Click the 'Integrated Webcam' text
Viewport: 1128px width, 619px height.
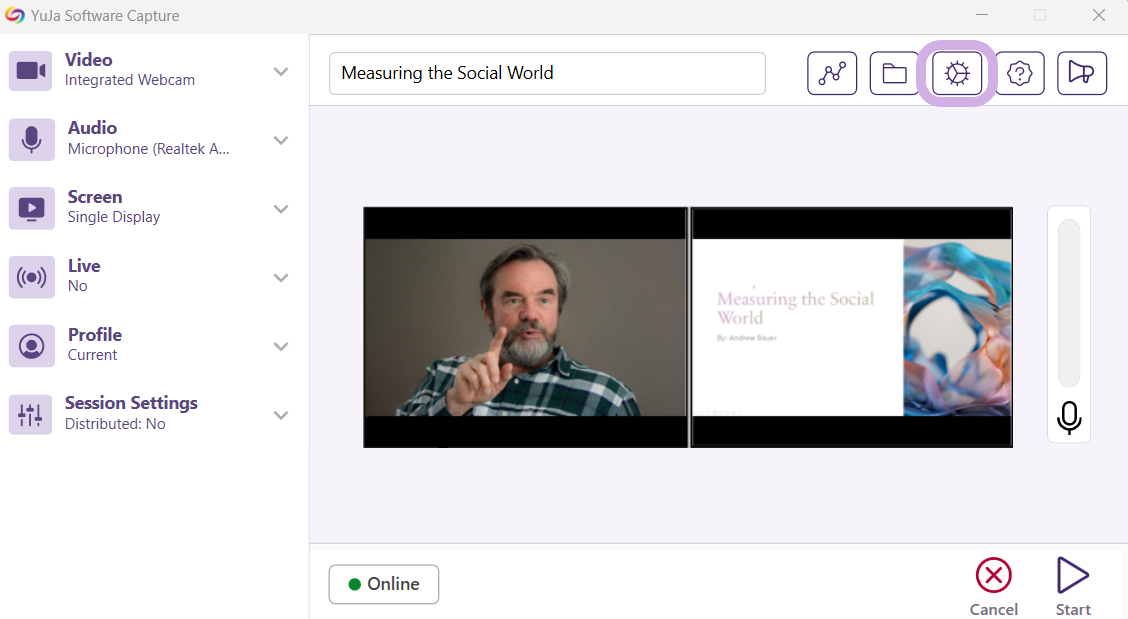(129, 80)
